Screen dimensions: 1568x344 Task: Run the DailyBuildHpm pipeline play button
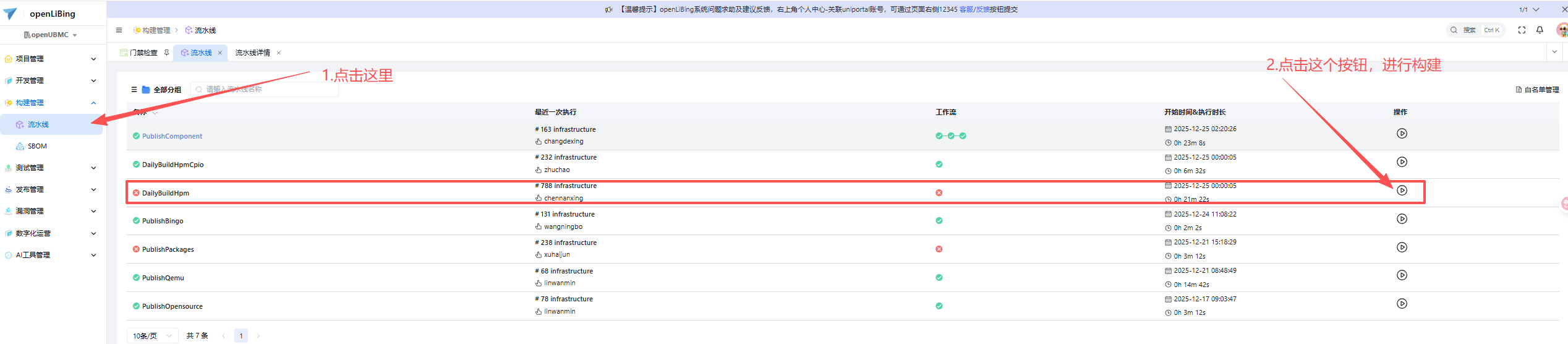[x=1402, y=191]
